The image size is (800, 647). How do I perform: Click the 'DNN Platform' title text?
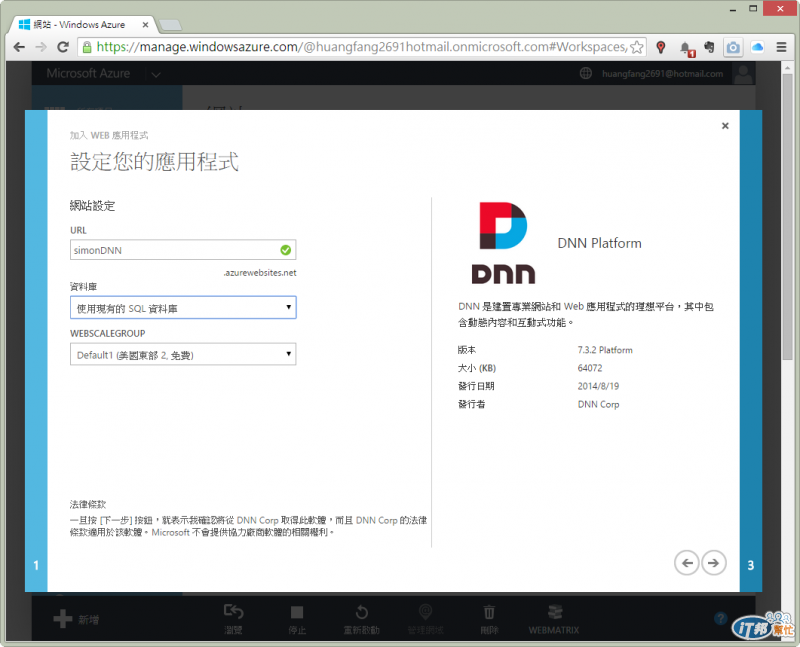599,243
